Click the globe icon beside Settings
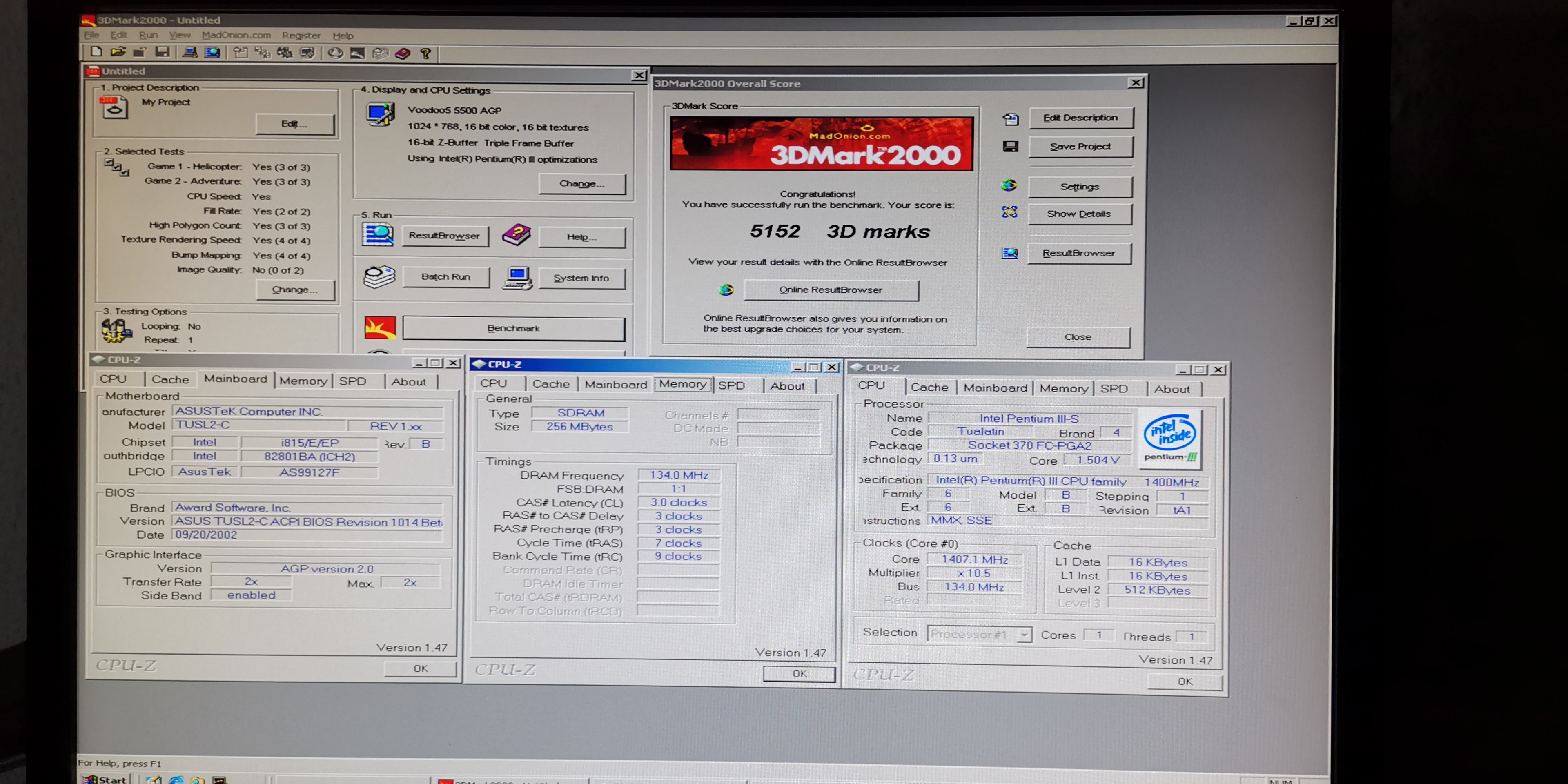The width and height of the screenshot is (1568, 784). [1009, 185]
